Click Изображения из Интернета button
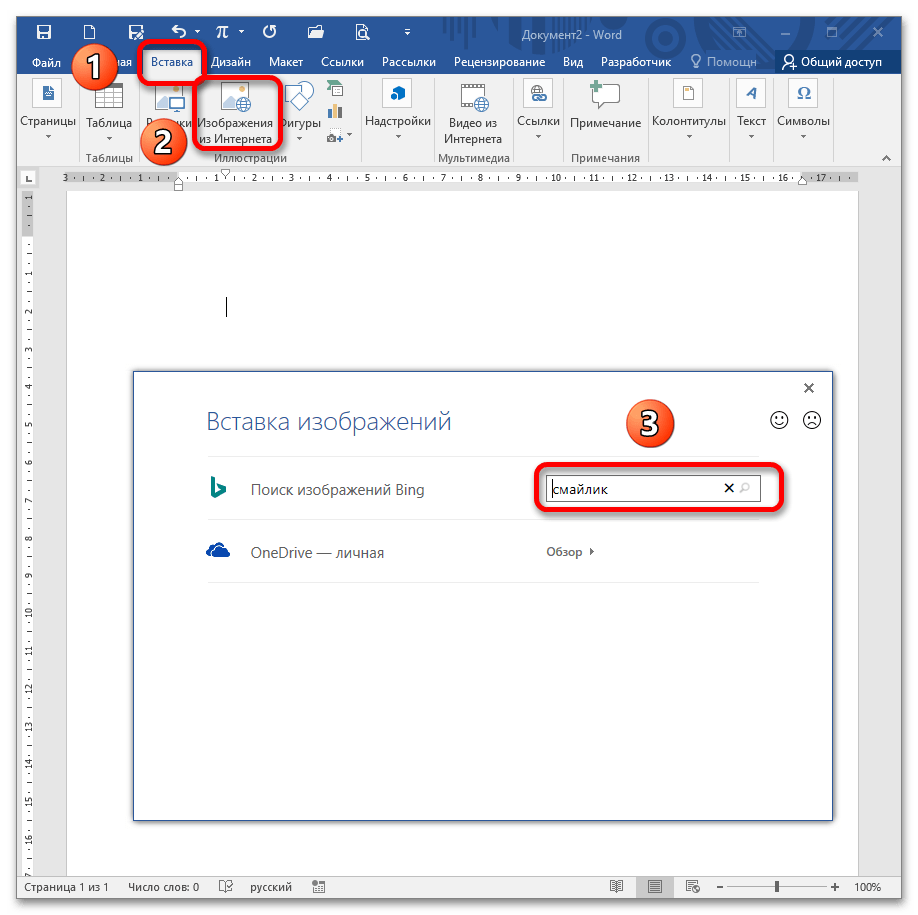 tap(235, 114)
